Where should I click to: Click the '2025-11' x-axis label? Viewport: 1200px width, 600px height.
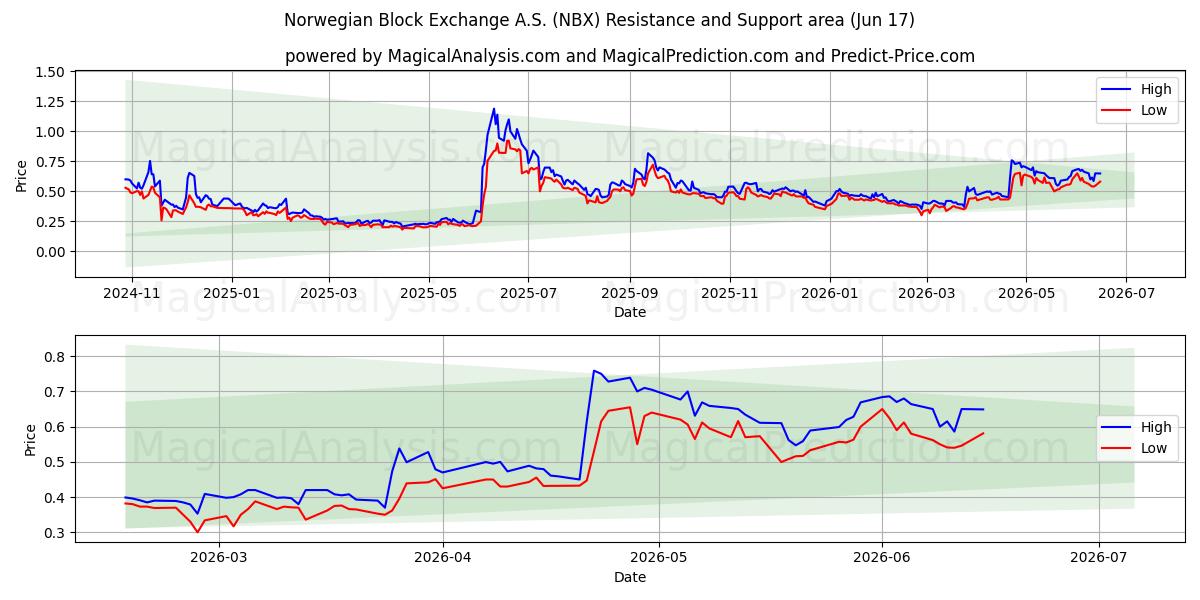[x=729, y=295]
